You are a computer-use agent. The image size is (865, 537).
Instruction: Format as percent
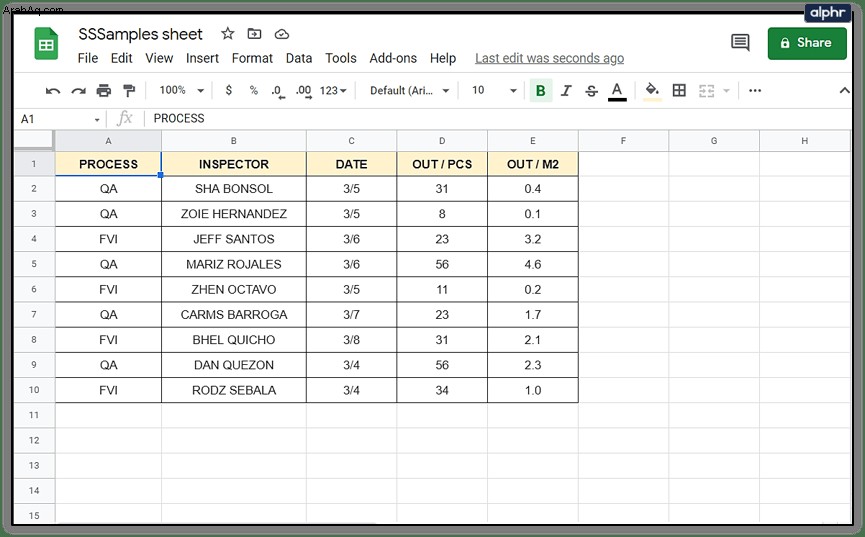(x=253, y=90)
